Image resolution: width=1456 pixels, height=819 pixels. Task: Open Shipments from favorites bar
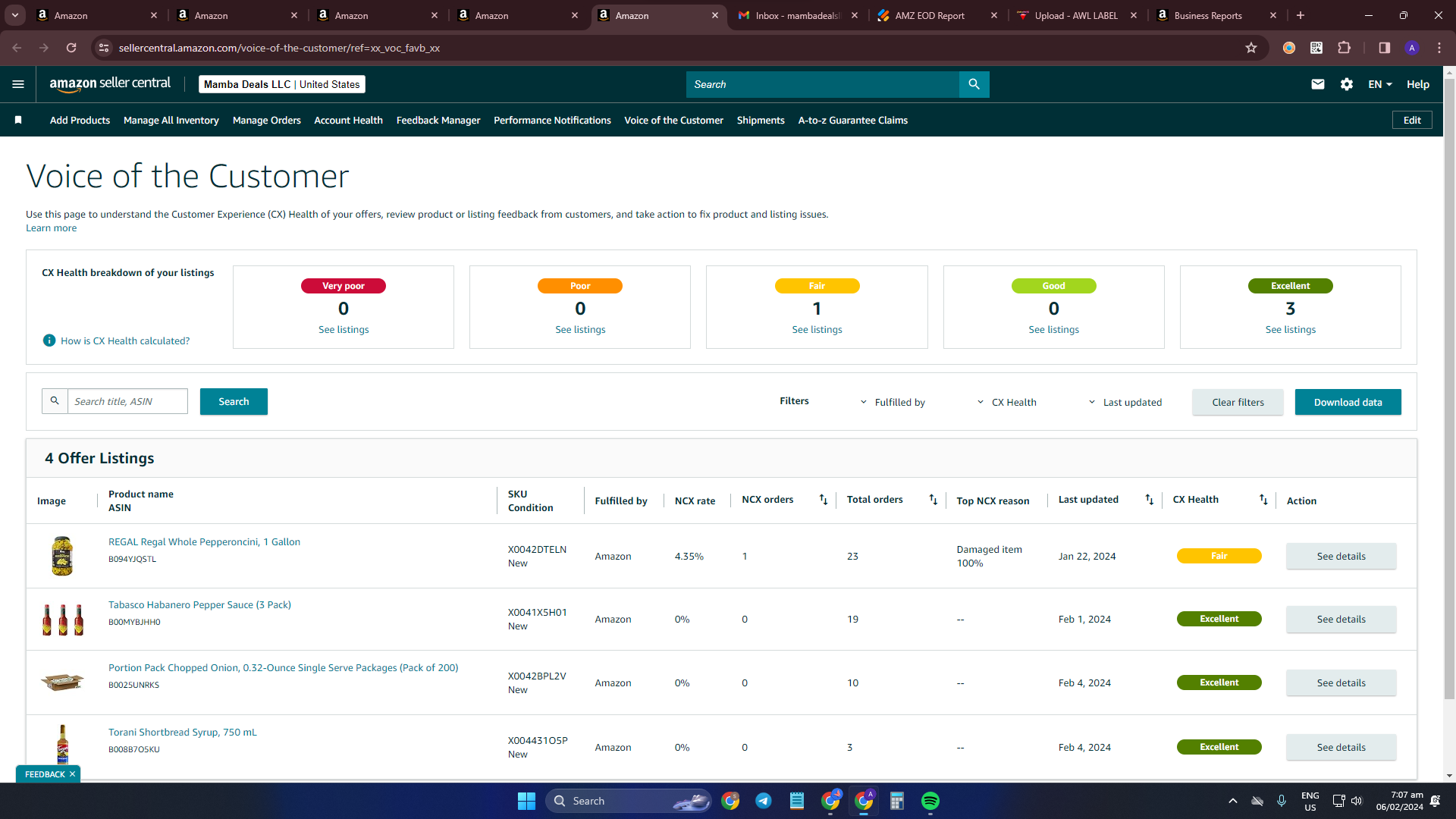[761, 120]
